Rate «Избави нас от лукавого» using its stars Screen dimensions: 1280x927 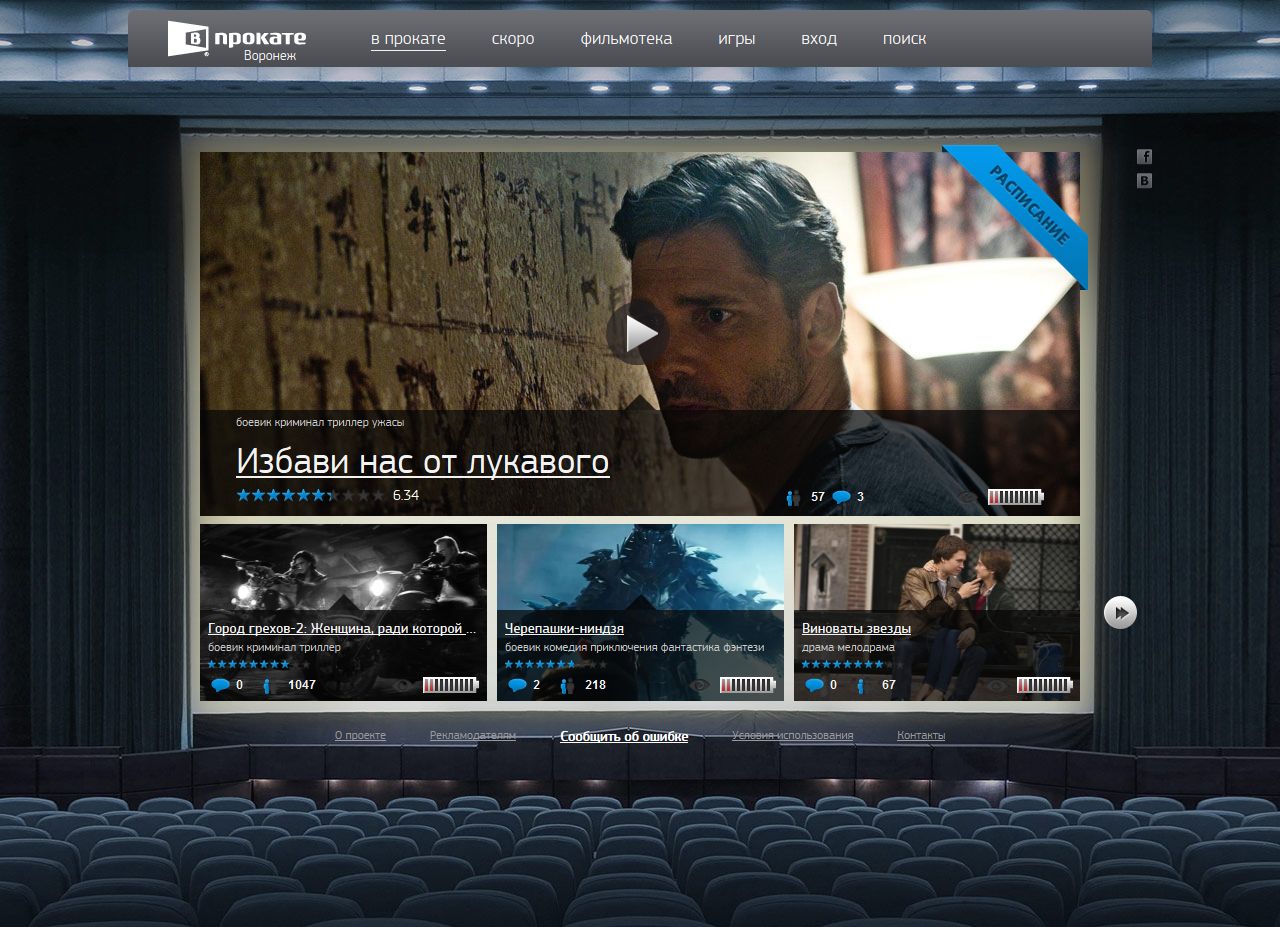(310, 495)
